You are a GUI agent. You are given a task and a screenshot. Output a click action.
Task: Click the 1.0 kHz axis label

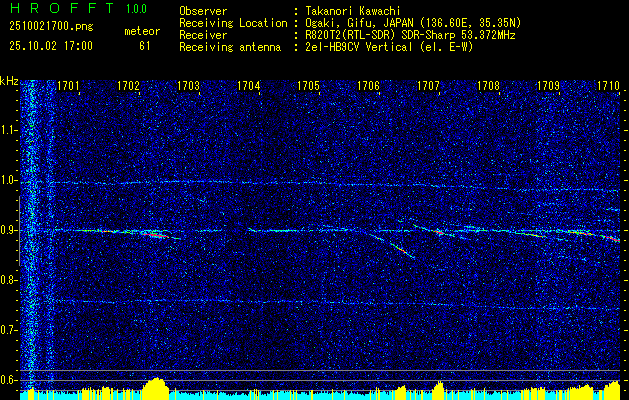9,181
